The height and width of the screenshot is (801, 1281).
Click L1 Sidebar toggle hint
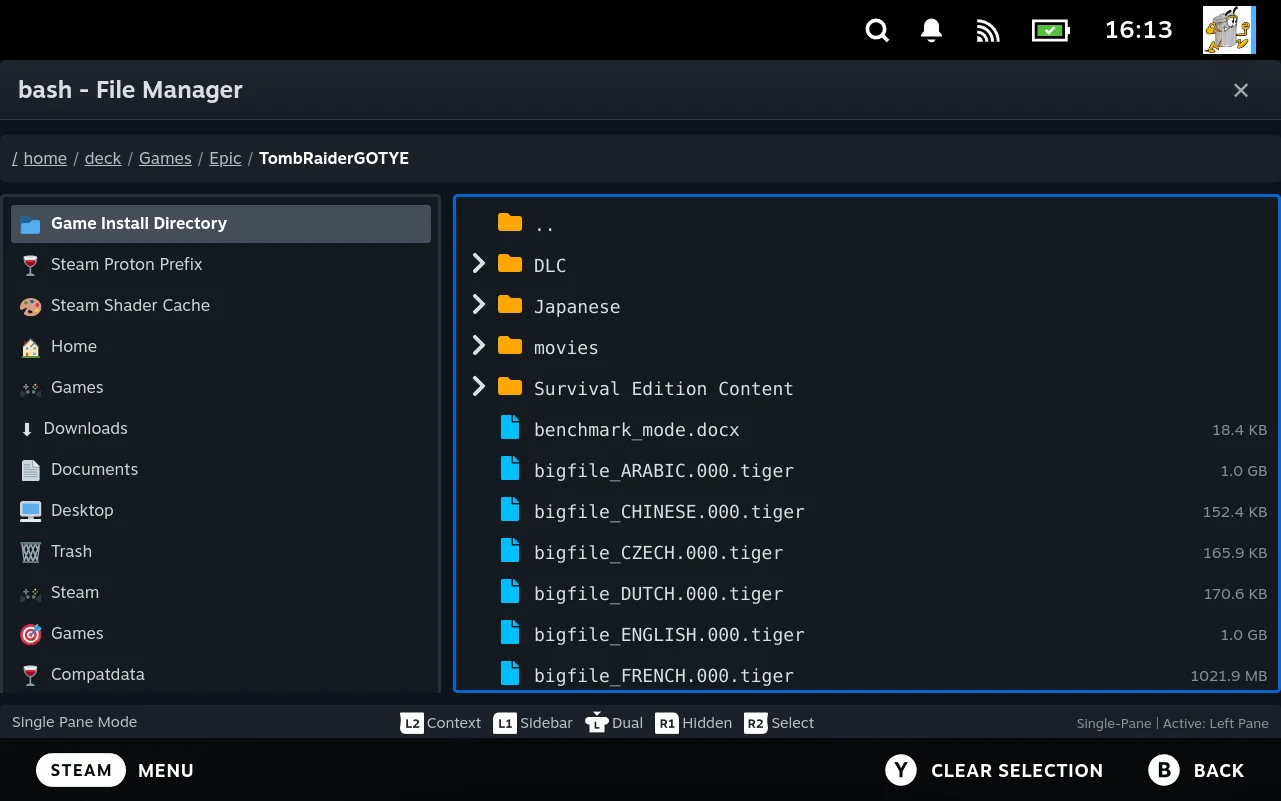pos(533,723)
